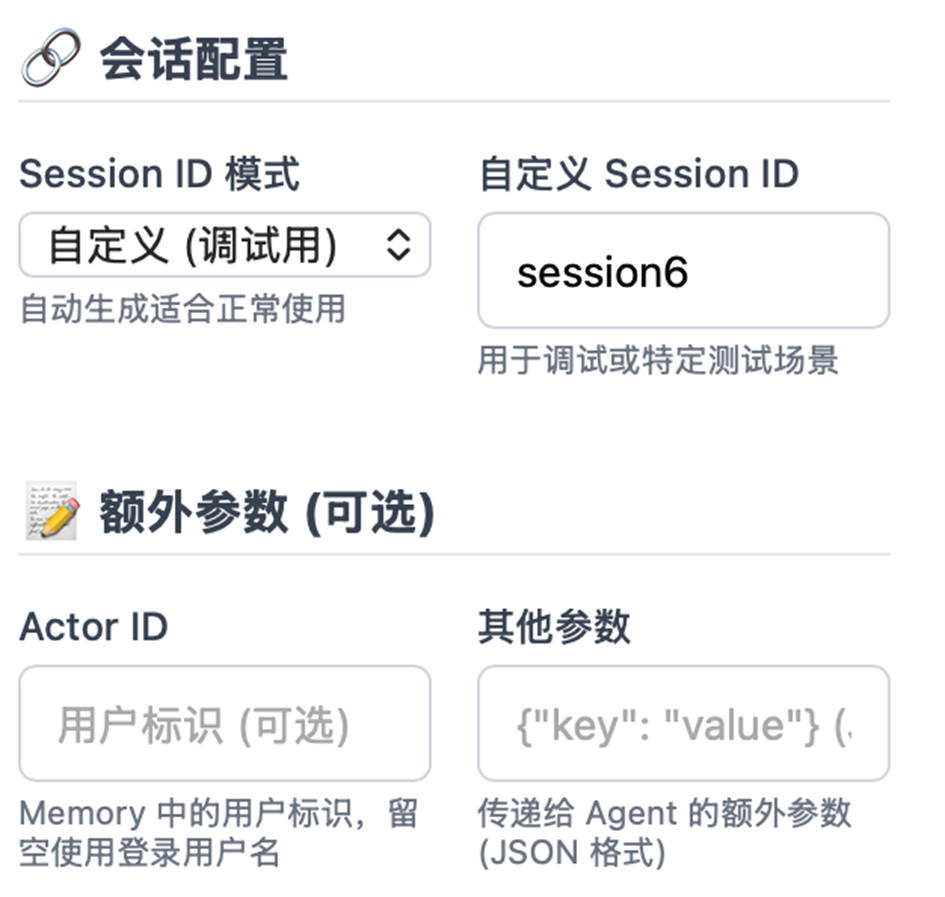Image resolution: width=945 pixels, height=897 pixels.
Task: Click the 用于调试或特定测试场景 hint text
Action: [657, 359]
